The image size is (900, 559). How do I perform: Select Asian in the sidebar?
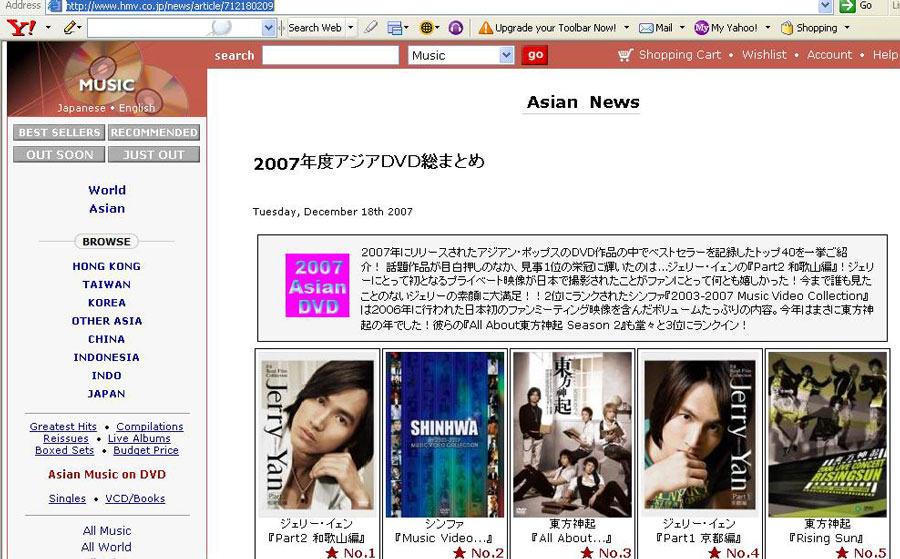[107, 208]
